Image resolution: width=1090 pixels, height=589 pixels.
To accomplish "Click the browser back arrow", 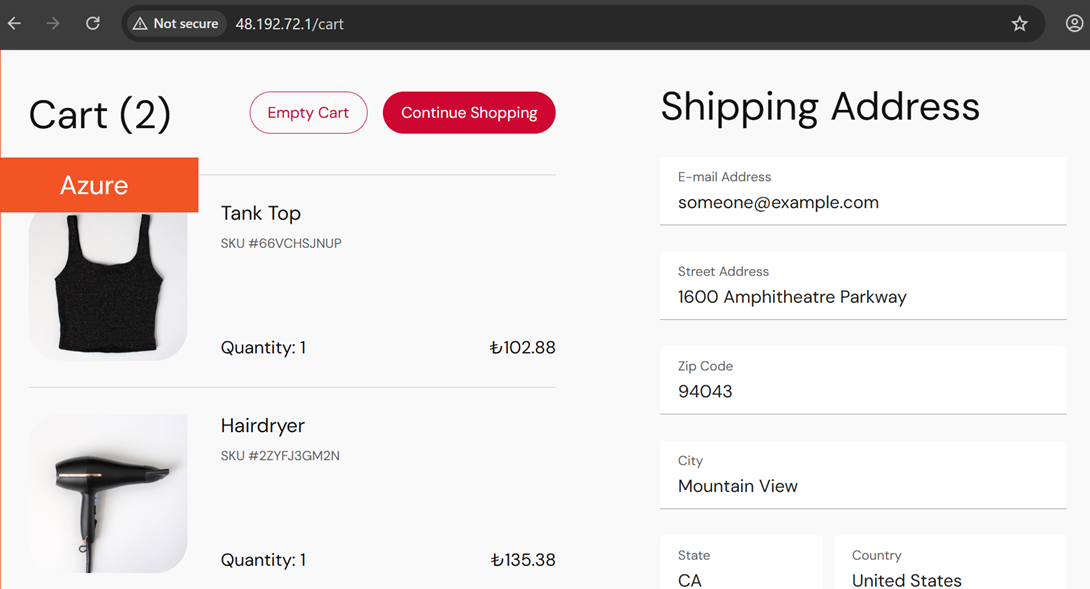I will (15, 24).
